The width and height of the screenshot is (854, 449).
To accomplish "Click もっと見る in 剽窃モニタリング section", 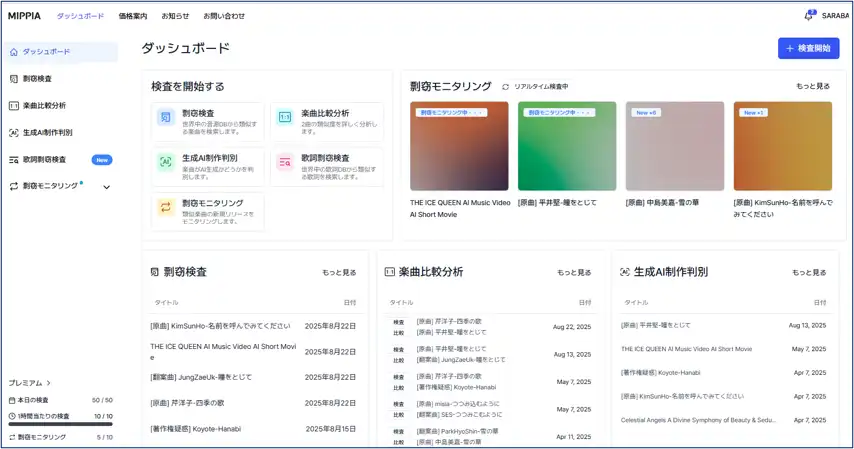I will (x=813, y=86).
